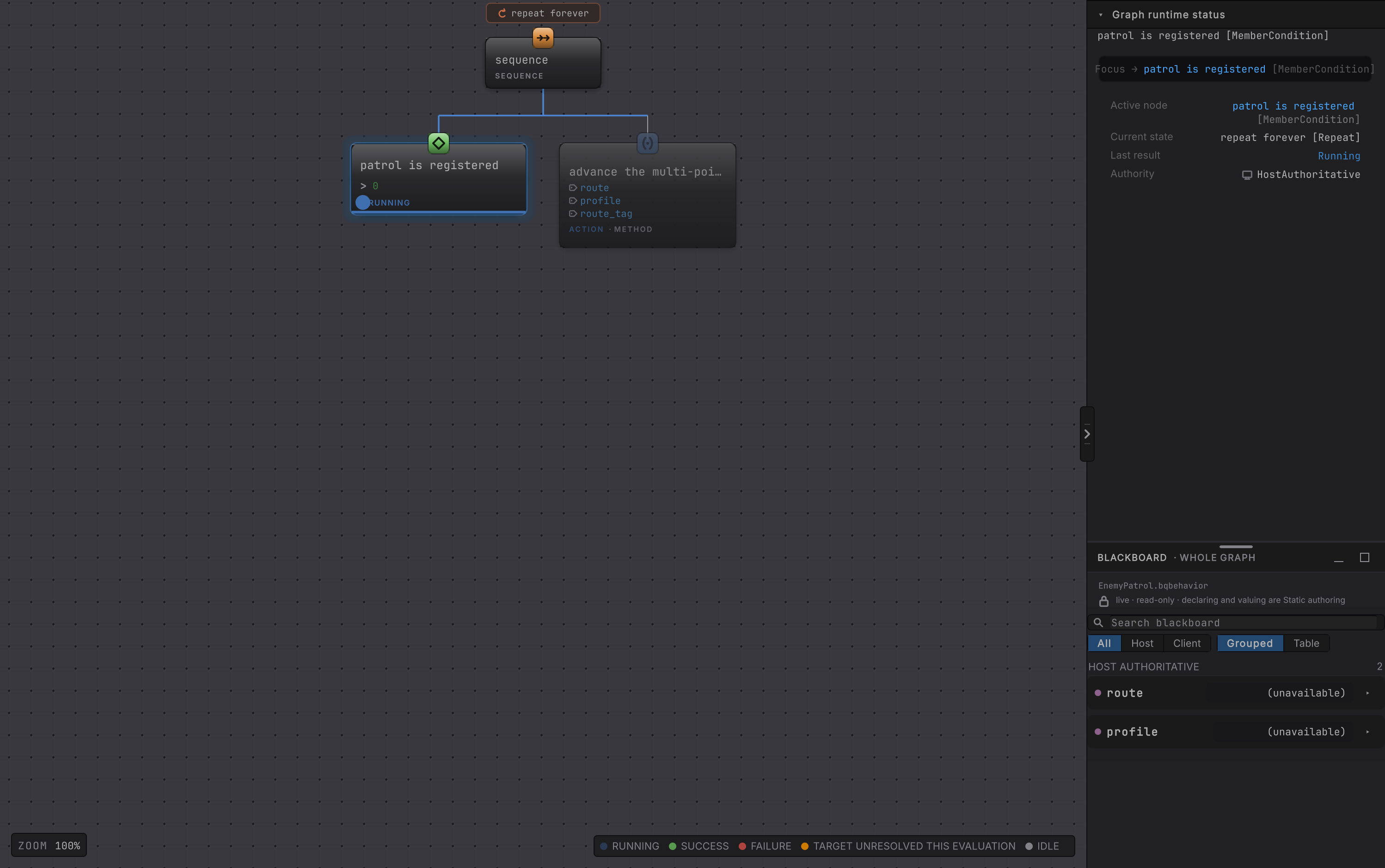Switch to Grouped view

[1249, 643]
